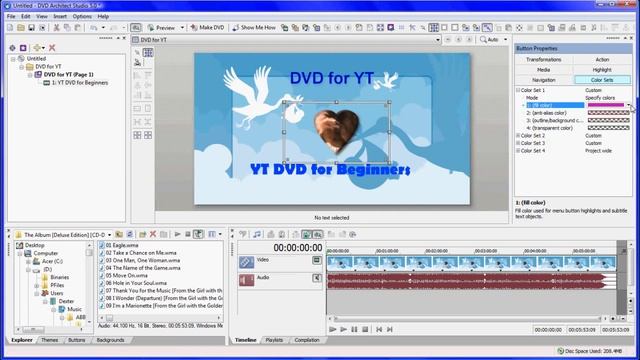The image size is (640, 360).
Task: Click the heart thumbnail button in preview
Action: tap(337, 132)
